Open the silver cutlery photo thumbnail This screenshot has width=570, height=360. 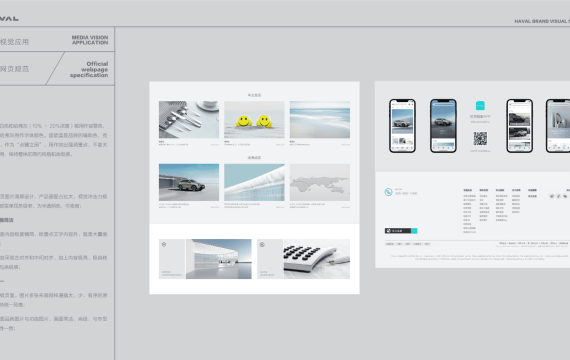coord(189,120)
